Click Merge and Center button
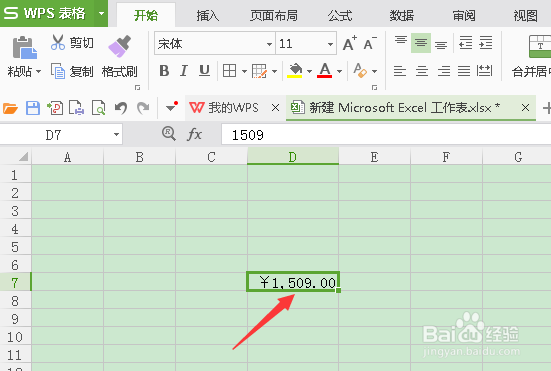Viewport: 551px width, 371px height. click(531, 56)
